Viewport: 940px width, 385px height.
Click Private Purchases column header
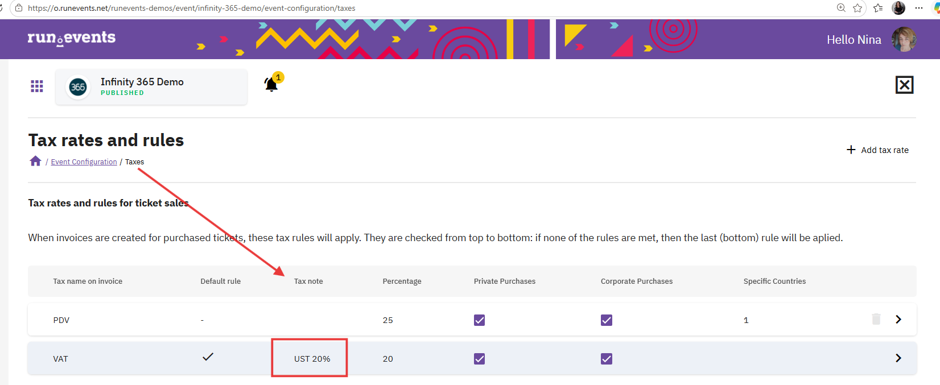click(504, 281)
